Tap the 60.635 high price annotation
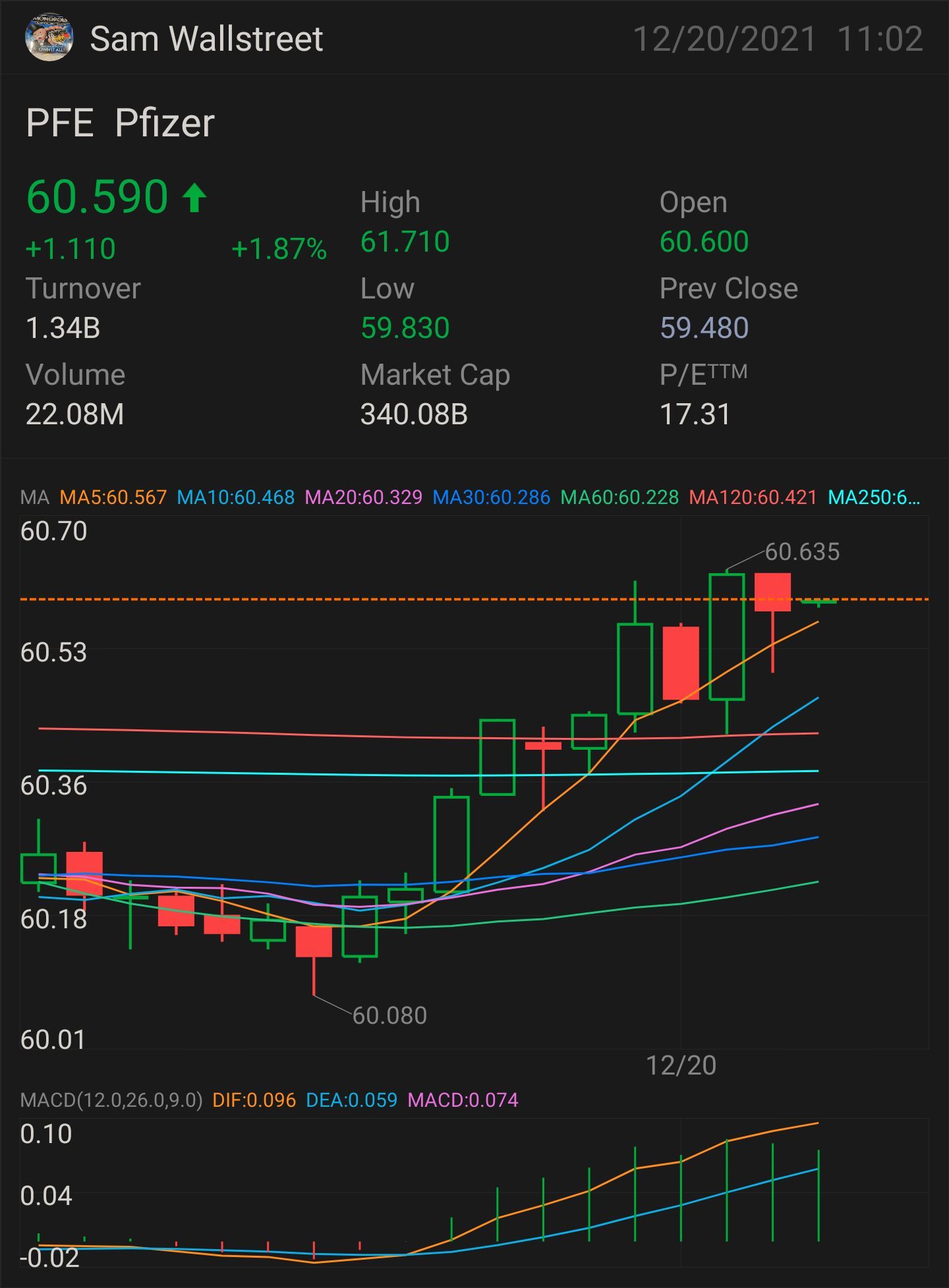 (x=802, y=552)
